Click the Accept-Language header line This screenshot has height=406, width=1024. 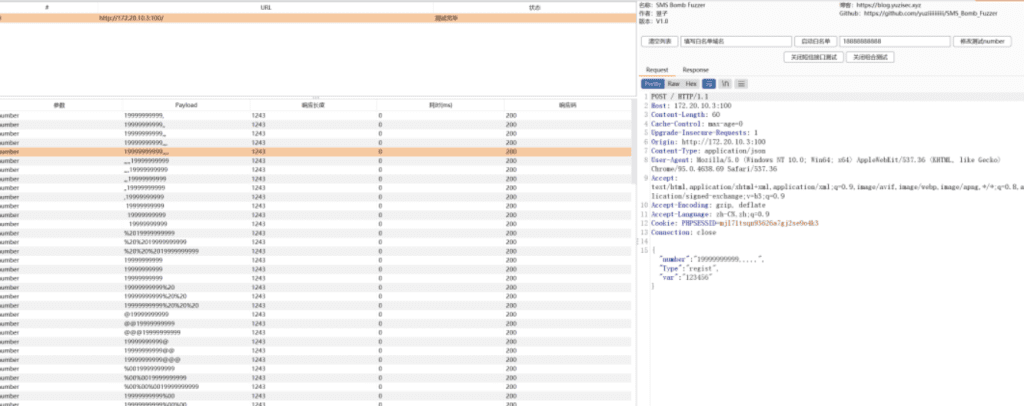711,214
